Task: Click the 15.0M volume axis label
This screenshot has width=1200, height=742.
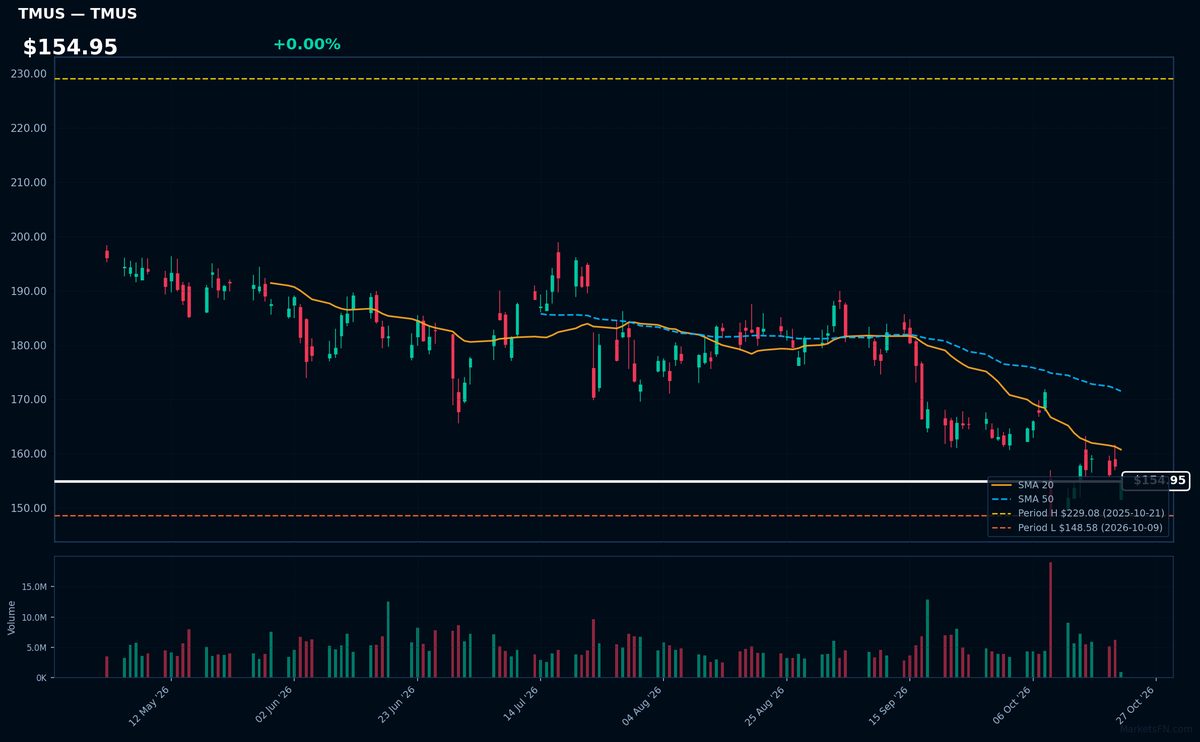Action: (33, 587)
